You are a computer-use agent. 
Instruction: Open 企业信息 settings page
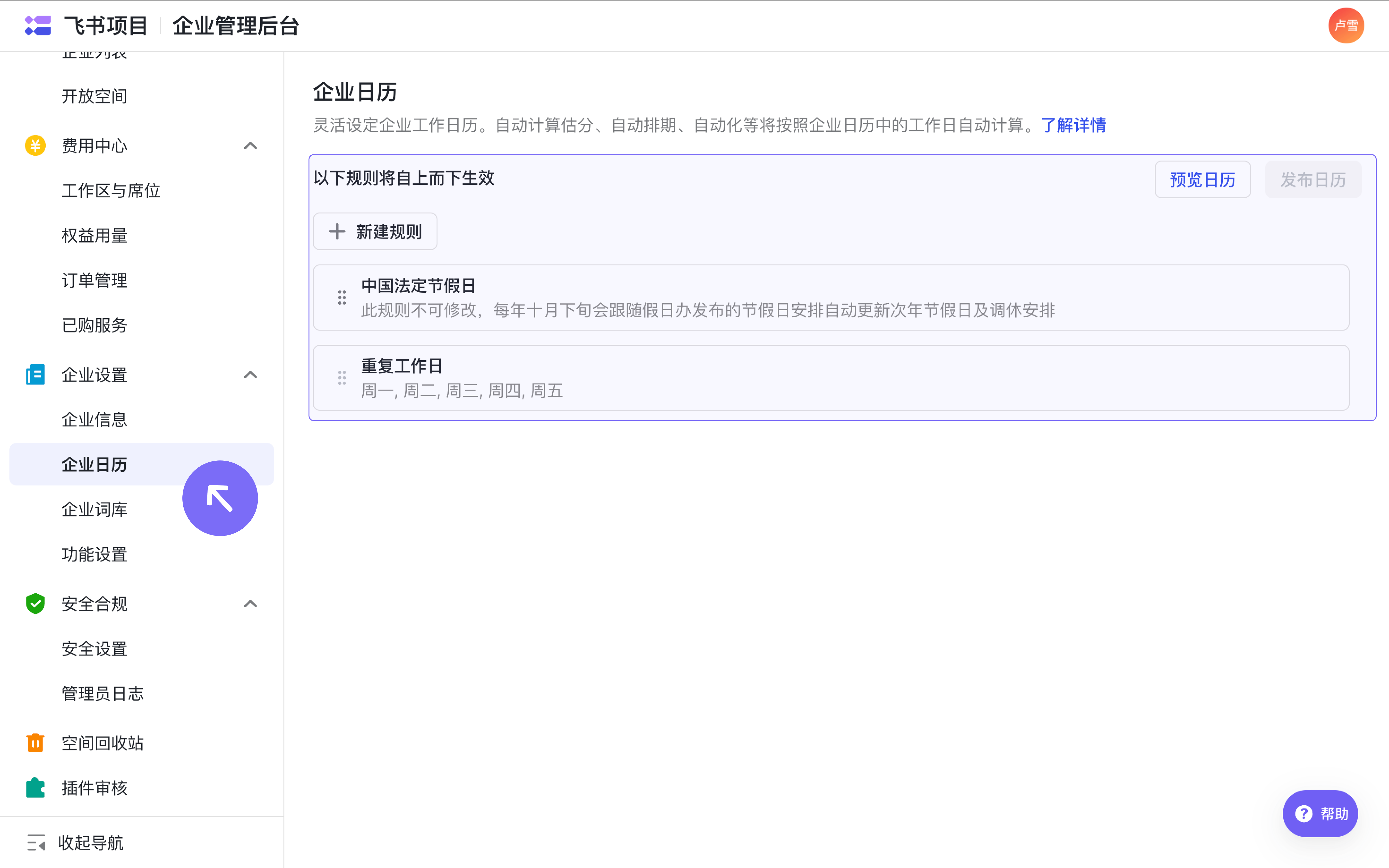click(94, 420)
